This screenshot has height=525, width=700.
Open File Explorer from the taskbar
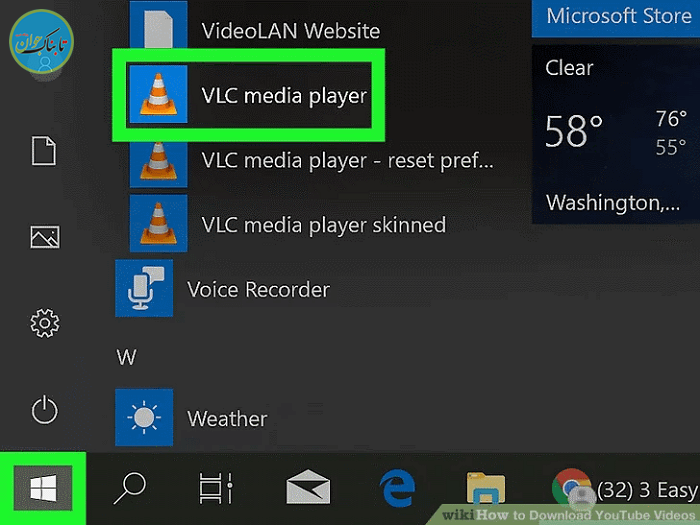[485, 488]
